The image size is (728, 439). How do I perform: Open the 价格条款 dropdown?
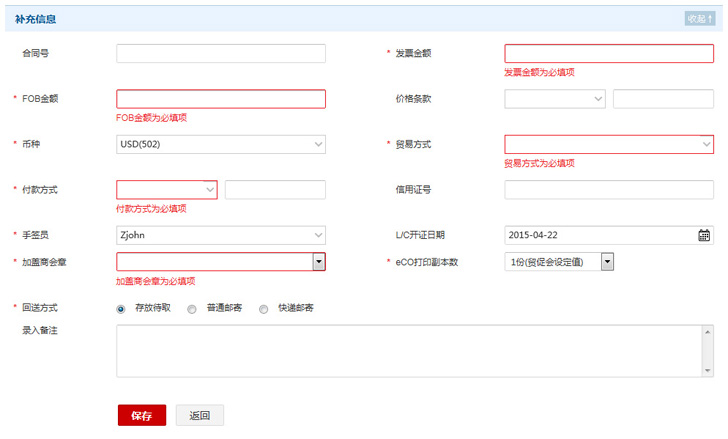(555, 99)
